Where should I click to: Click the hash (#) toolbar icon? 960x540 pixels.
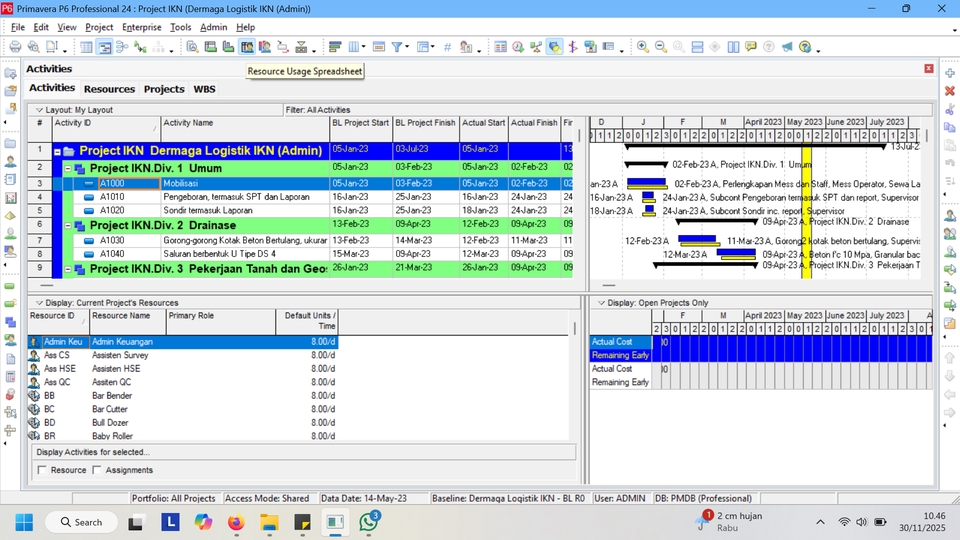pyautogui.click(x=448, y=47)
